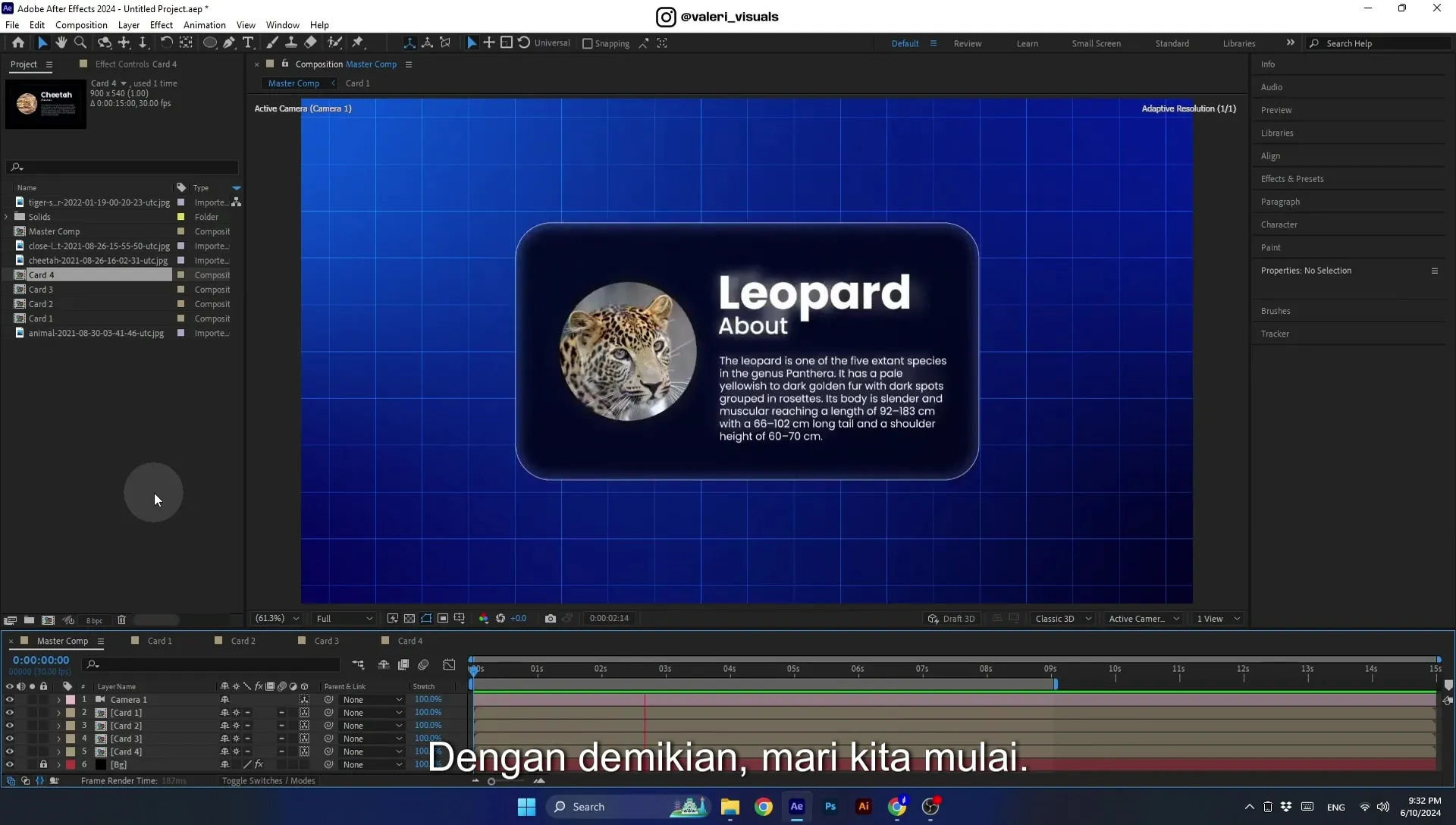Click the label color swatch of [Bg] layer
Screen dimensions: 1456x825
[x=71, y=764]
